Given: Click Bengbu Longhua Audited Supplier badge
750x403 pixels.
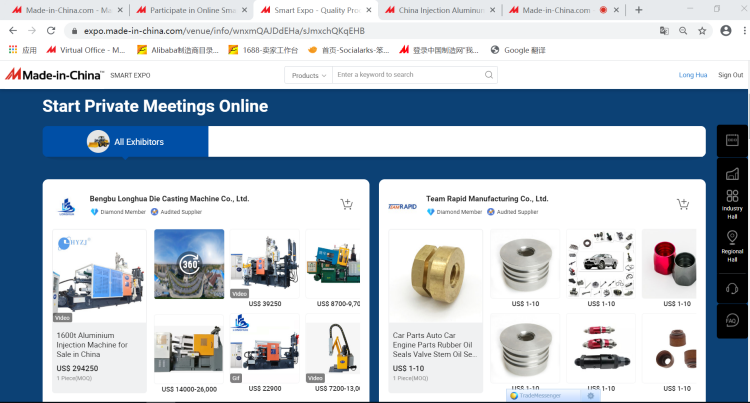Looking at the screenshot, I should point(176,212).
